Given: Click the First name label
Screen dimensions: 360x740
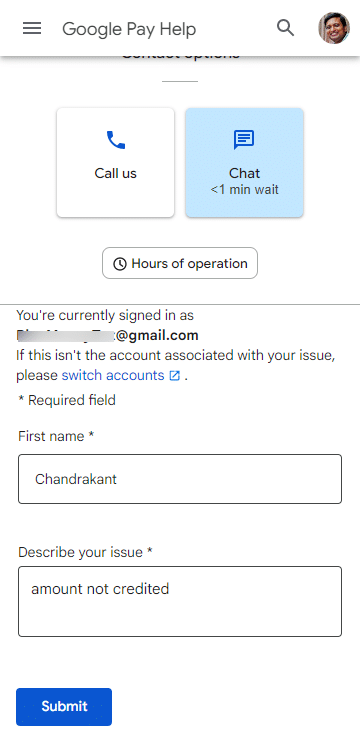Looking at the screenshot, I should 56,437.
